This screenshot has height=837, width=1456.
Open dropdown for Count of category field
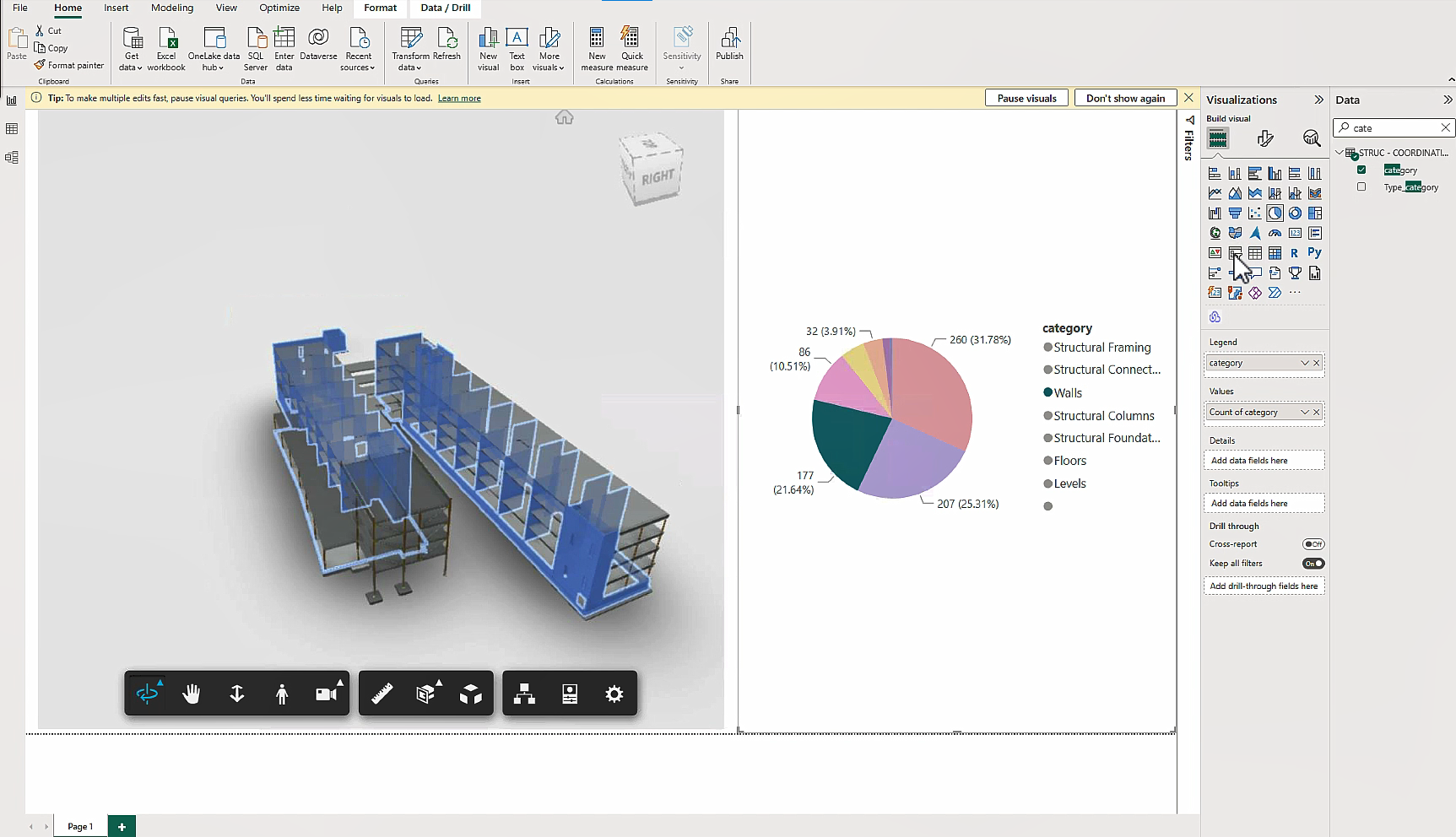coord(1304,413)
